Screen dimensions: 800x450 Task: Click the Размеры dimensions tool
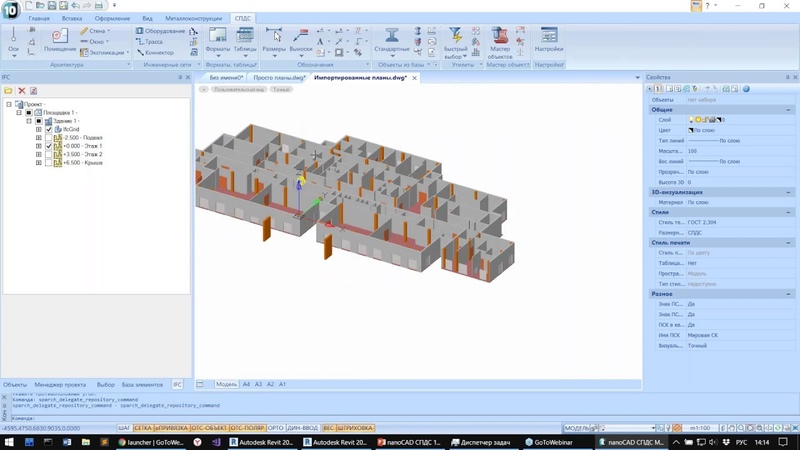274,41
